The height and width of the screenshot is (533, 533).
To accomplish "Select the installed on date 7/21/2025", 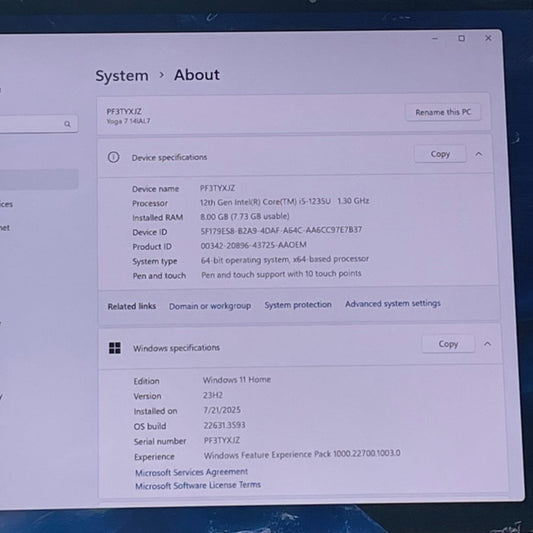I will pyautogui.click(x=222, y=410).
